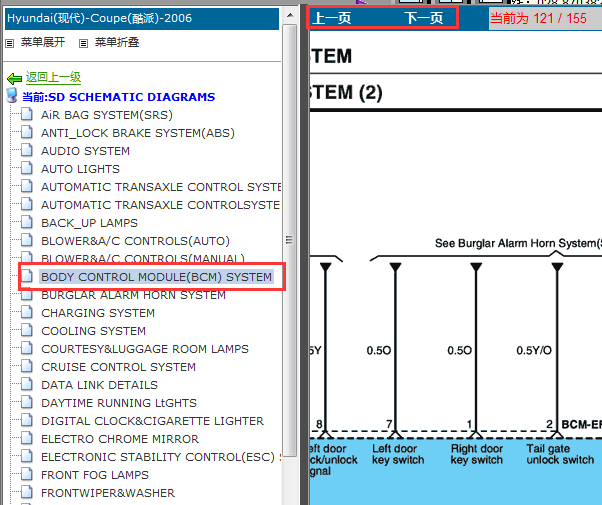Select CHARGING SYSTEM diagram
Screen dimensions: 602x505
pos(98,313)
